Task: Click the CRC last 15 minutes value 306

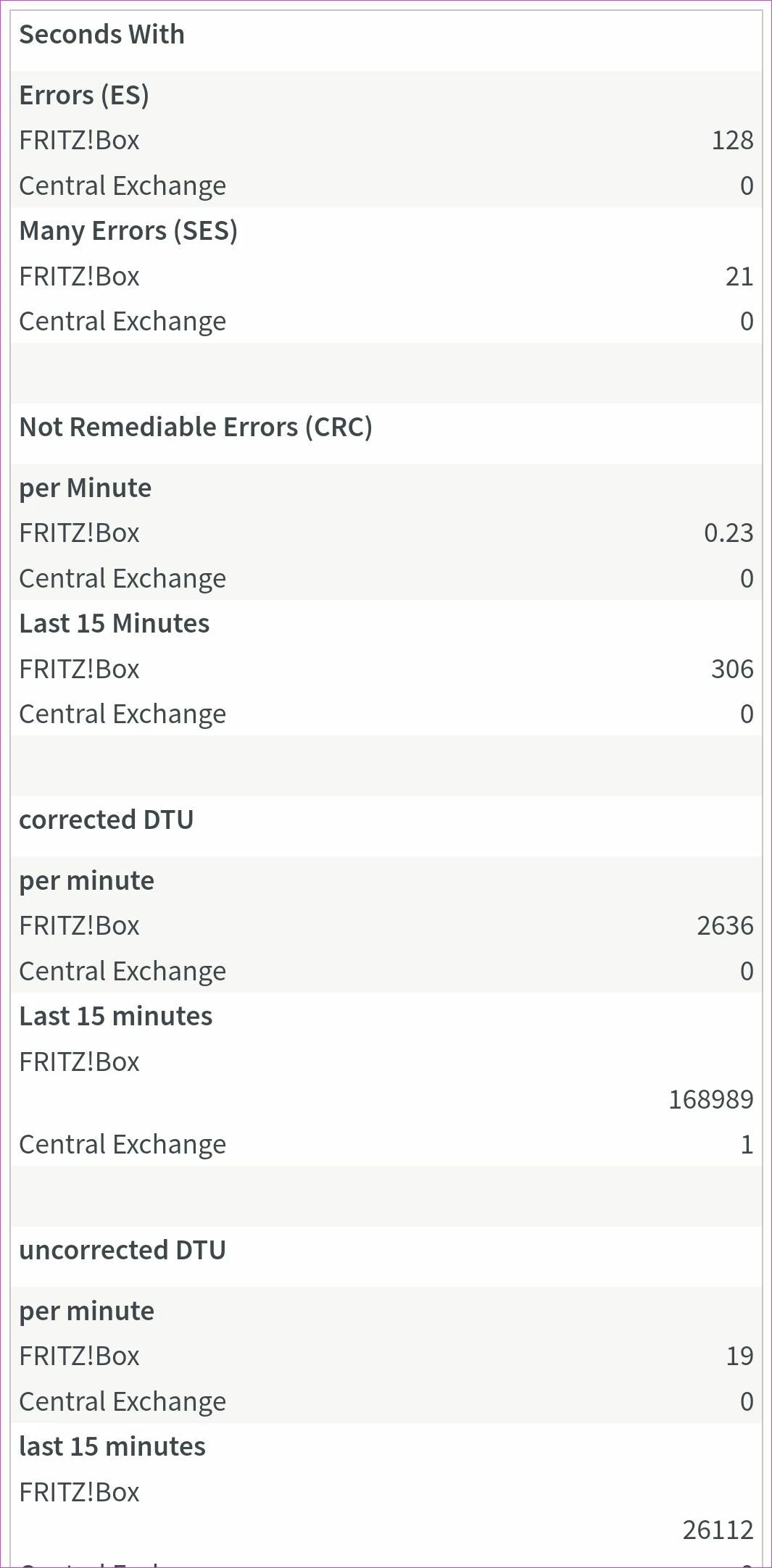Action: pos(732,670)
